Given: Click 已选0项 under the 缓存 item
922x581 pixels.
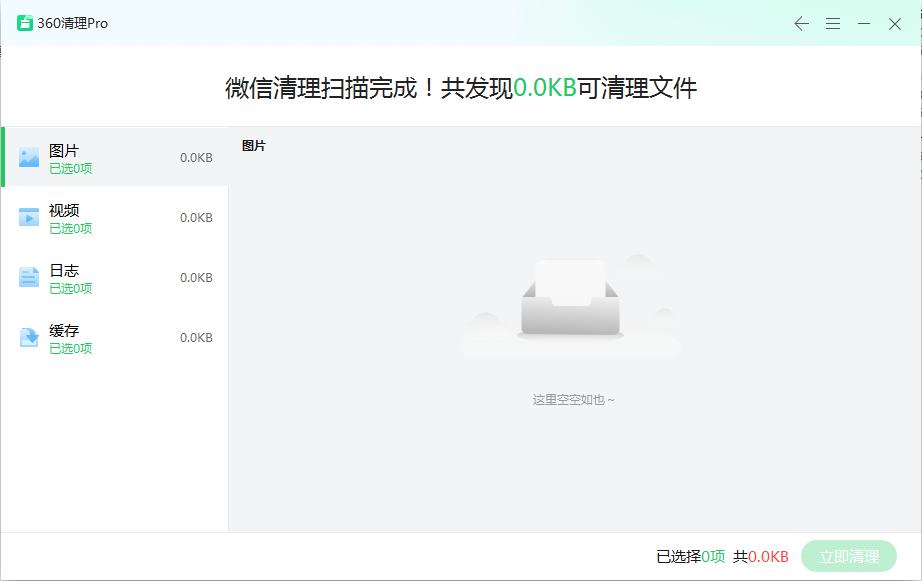Looking at the screenshot, I should [71, 349].
